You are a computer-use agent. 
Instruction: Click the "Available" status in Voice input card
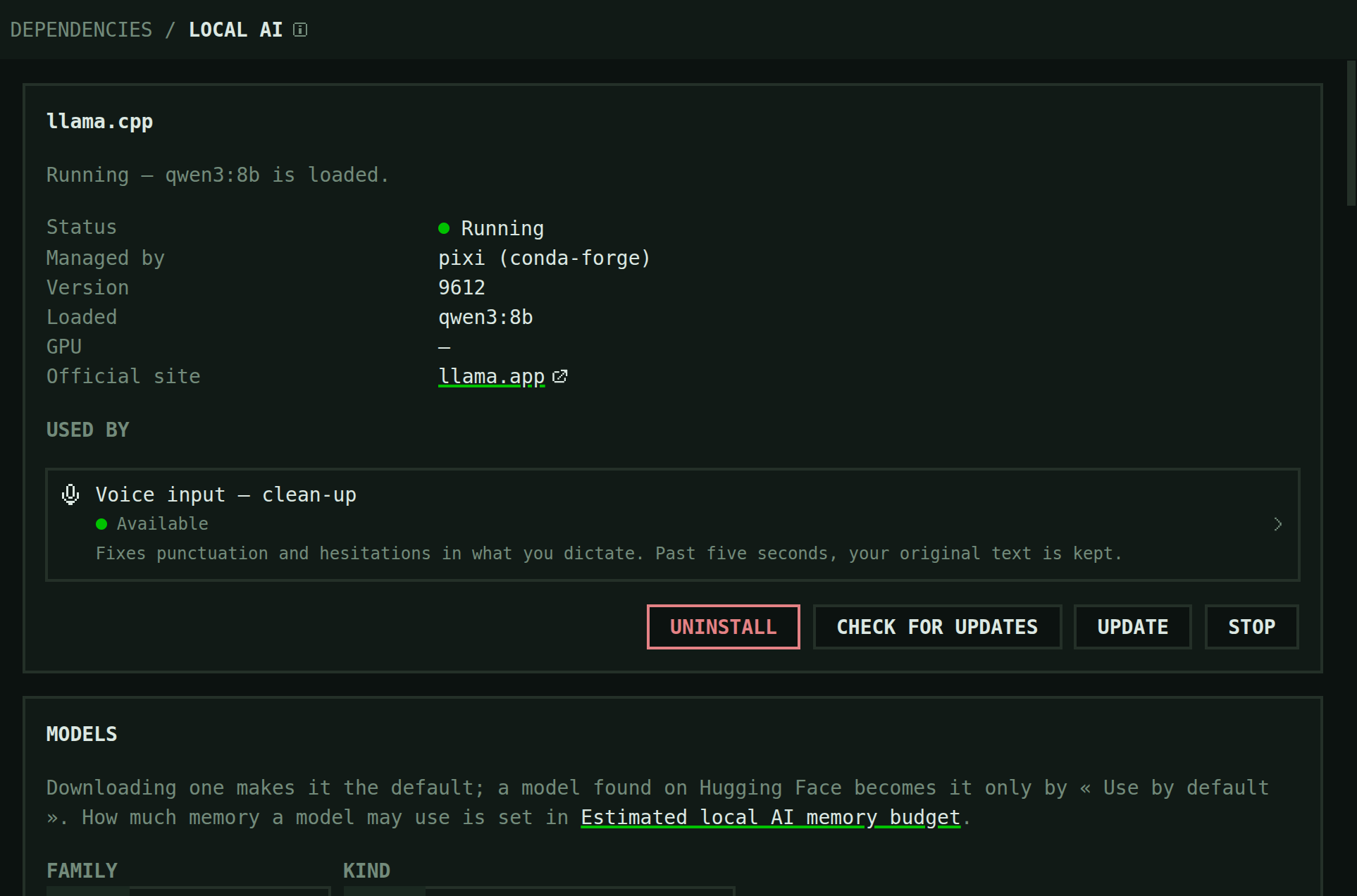162,524
